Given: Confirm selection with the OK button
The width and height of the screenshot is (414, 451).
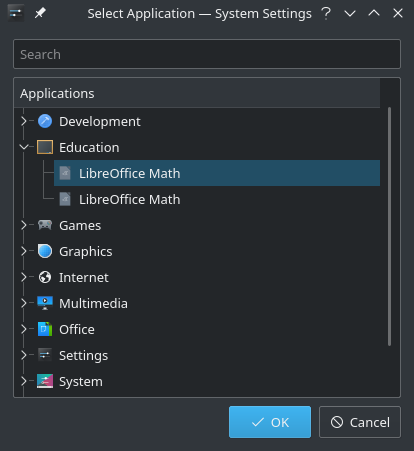Looking at the screenshot, I should [x=270, y=422].
